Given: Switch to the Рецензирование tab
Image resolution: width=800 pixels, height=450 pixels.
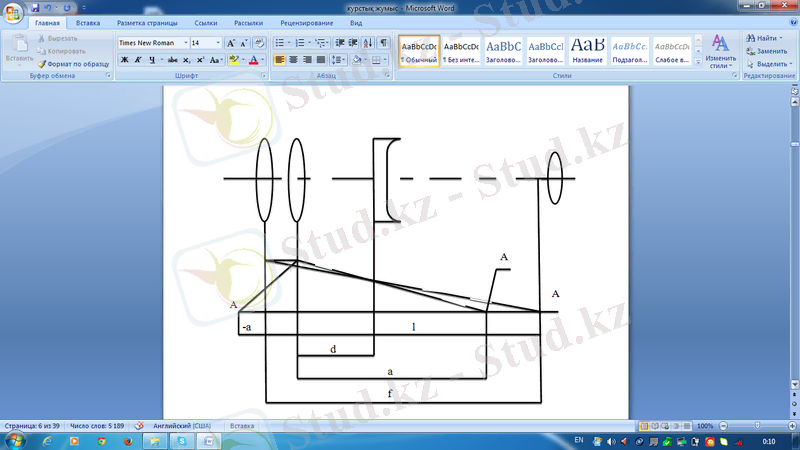Looking at the screenshot, I should point(307,23).
